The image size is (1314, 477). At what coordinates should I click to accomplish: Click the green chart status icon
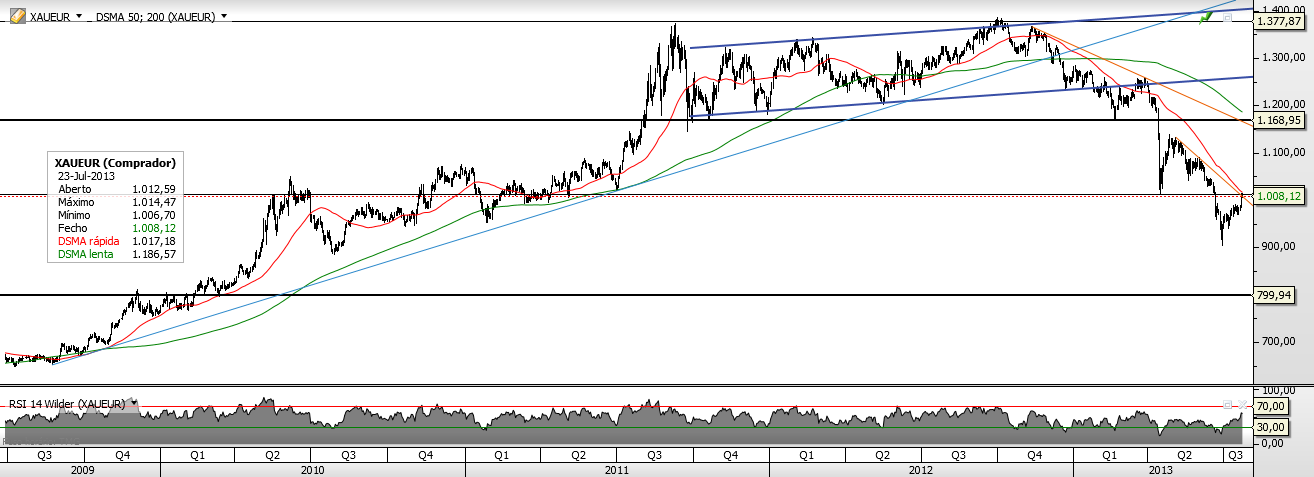[x=1206, y=17]
